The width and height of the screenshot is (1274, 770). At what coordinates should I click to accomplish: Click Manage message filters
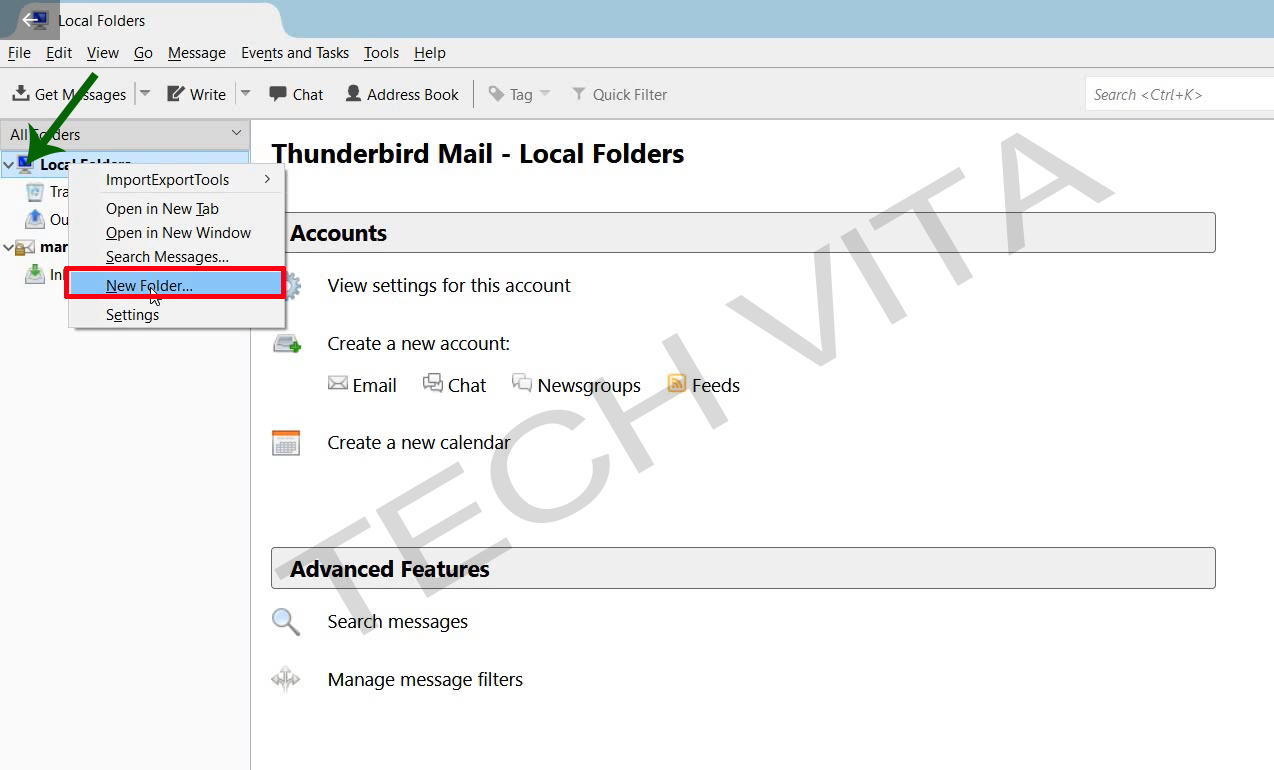coord(425,680)
